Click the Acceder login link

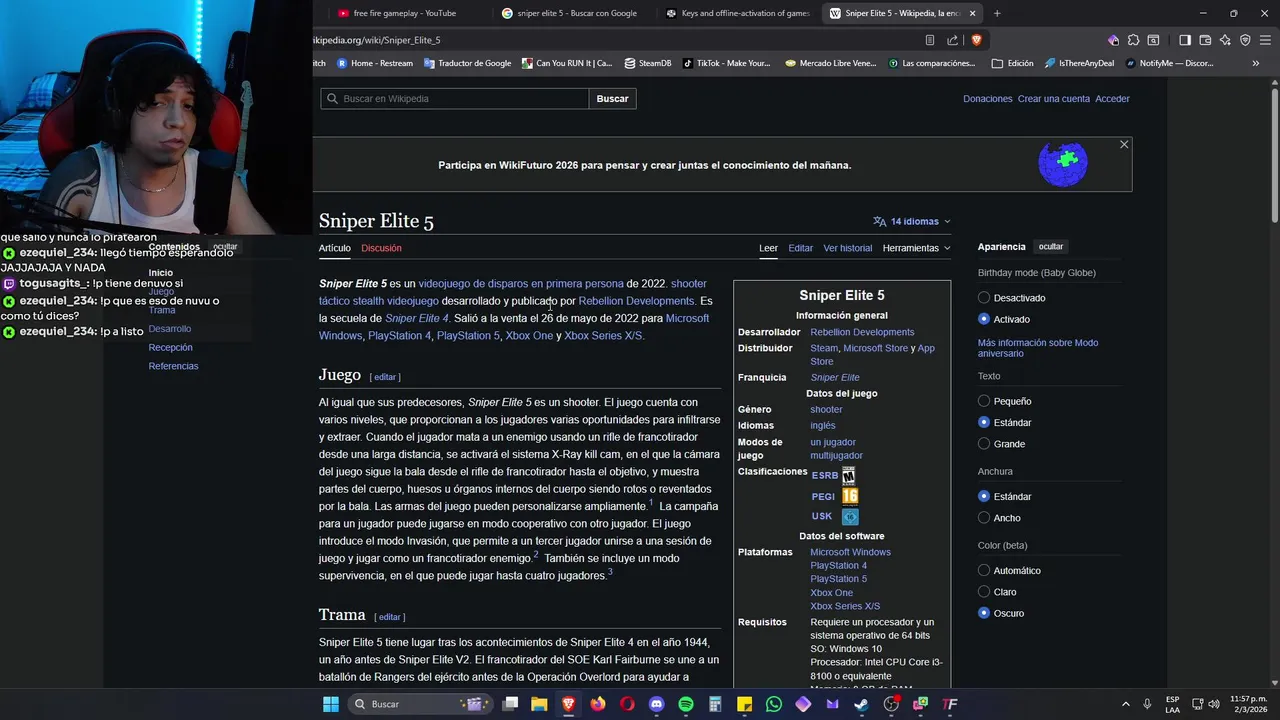click(1112, 99)
